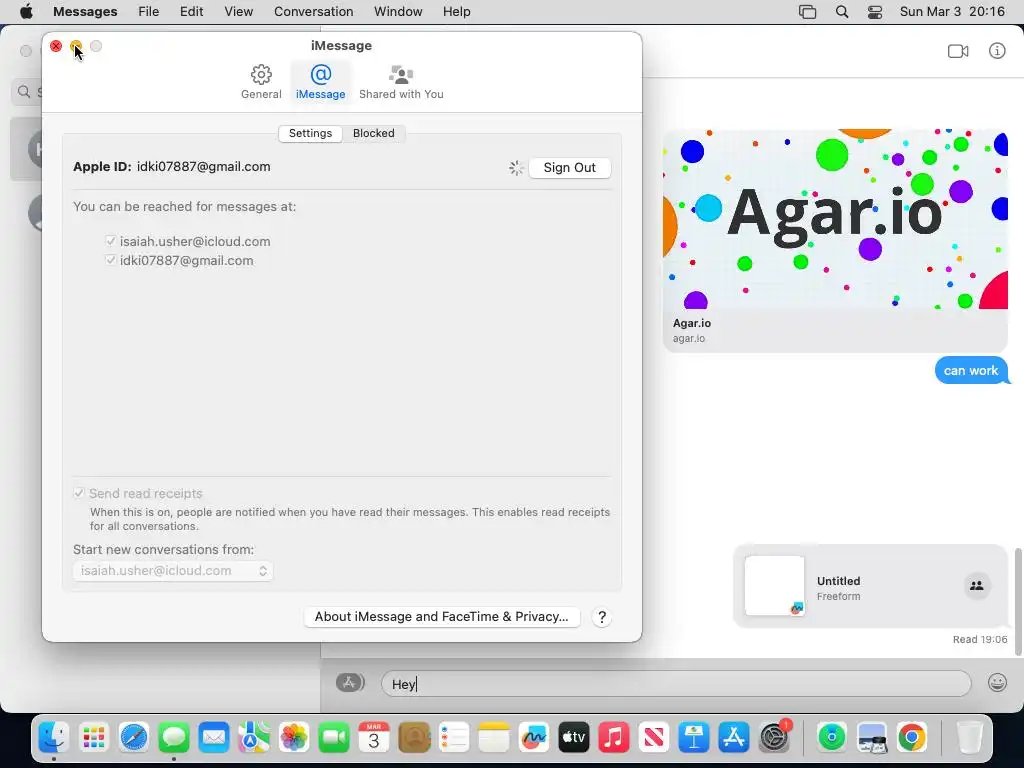Open the Untitled Freeform board attachment
Image resolution: width=1024 pixels, height=768 pixels.
[x=870, y=586]
